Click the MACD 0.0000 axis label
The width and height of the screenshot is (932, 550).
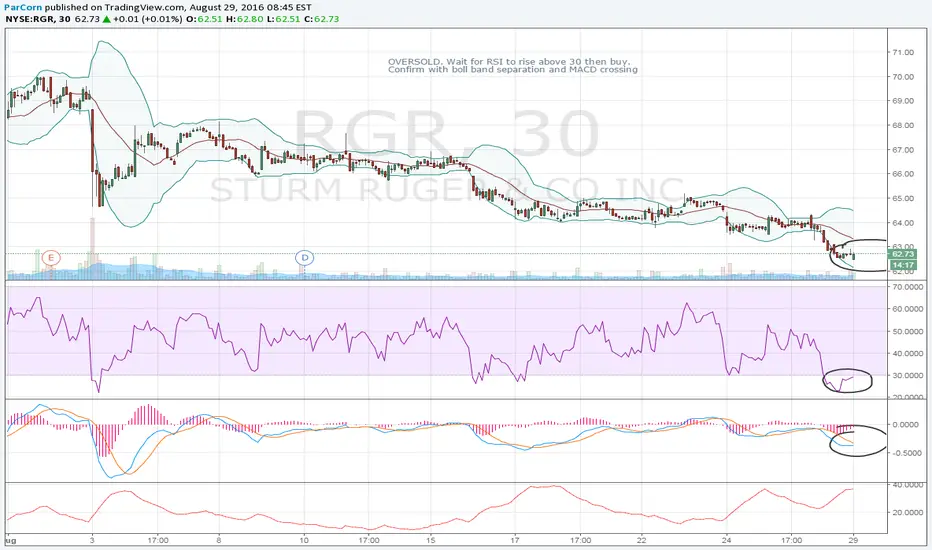point(908,425)
